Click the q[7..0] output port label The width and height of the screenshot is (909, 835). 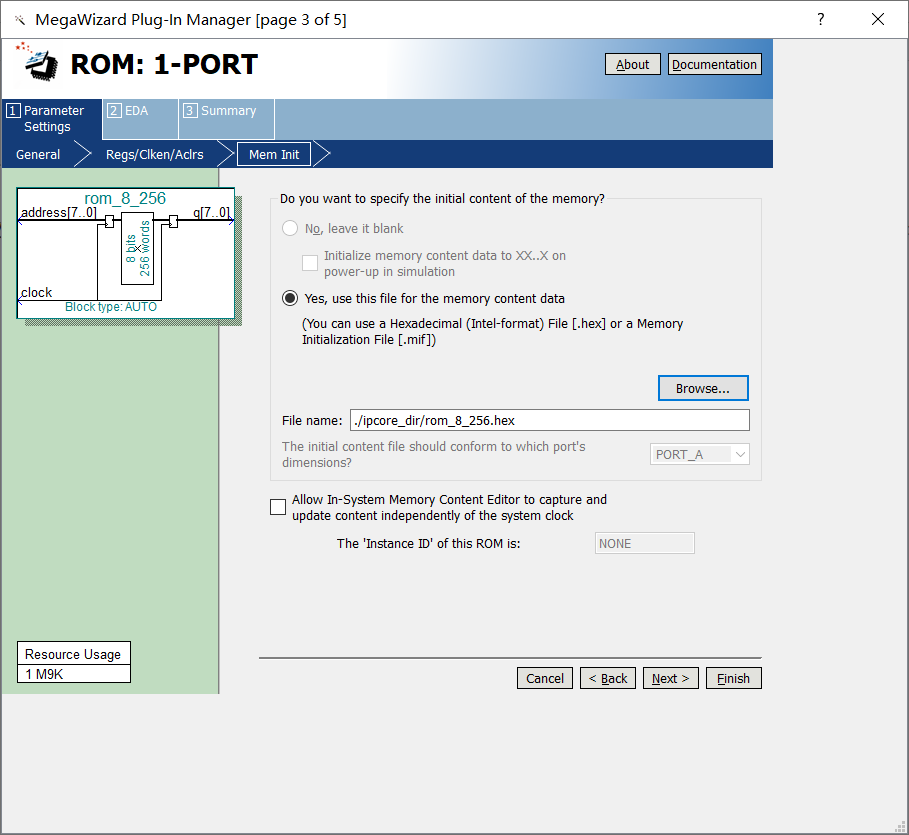(212, 213)
